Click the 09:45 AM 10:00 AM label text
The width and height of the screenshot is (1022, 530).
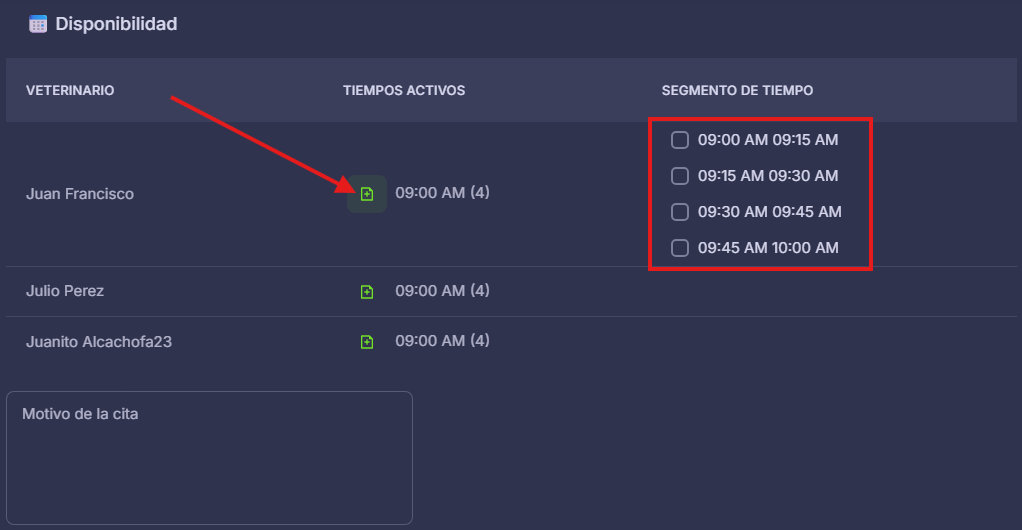point(768,248)
